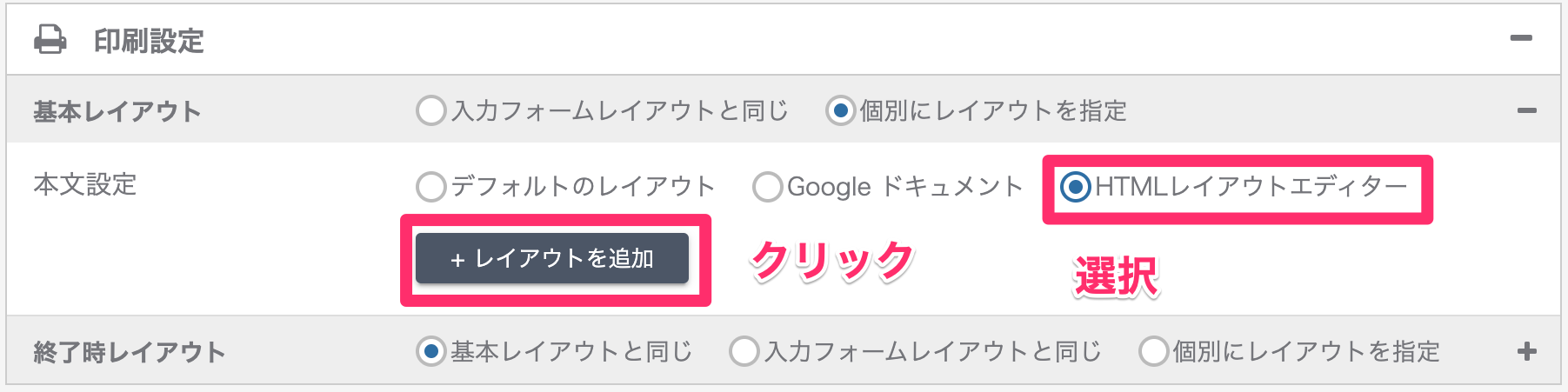Click the 本文設定 row label
Screen dimensions: 1568x392
point(85,184)
